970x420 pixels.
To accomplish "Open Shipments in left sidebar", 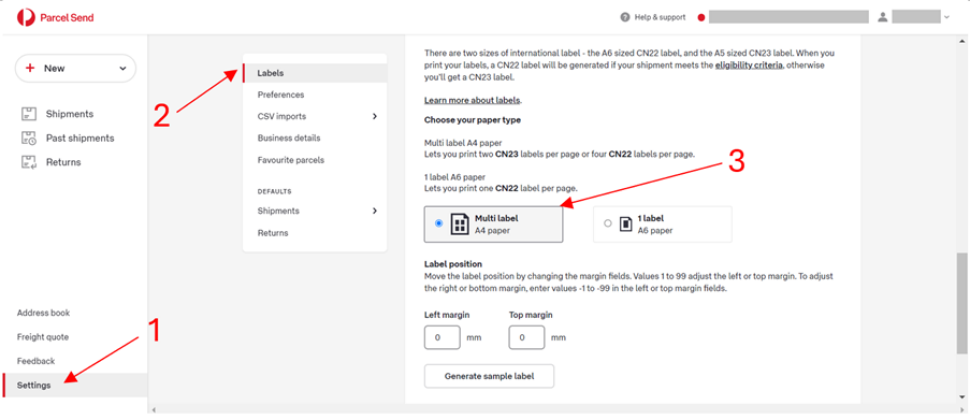I will click(69, 114).
